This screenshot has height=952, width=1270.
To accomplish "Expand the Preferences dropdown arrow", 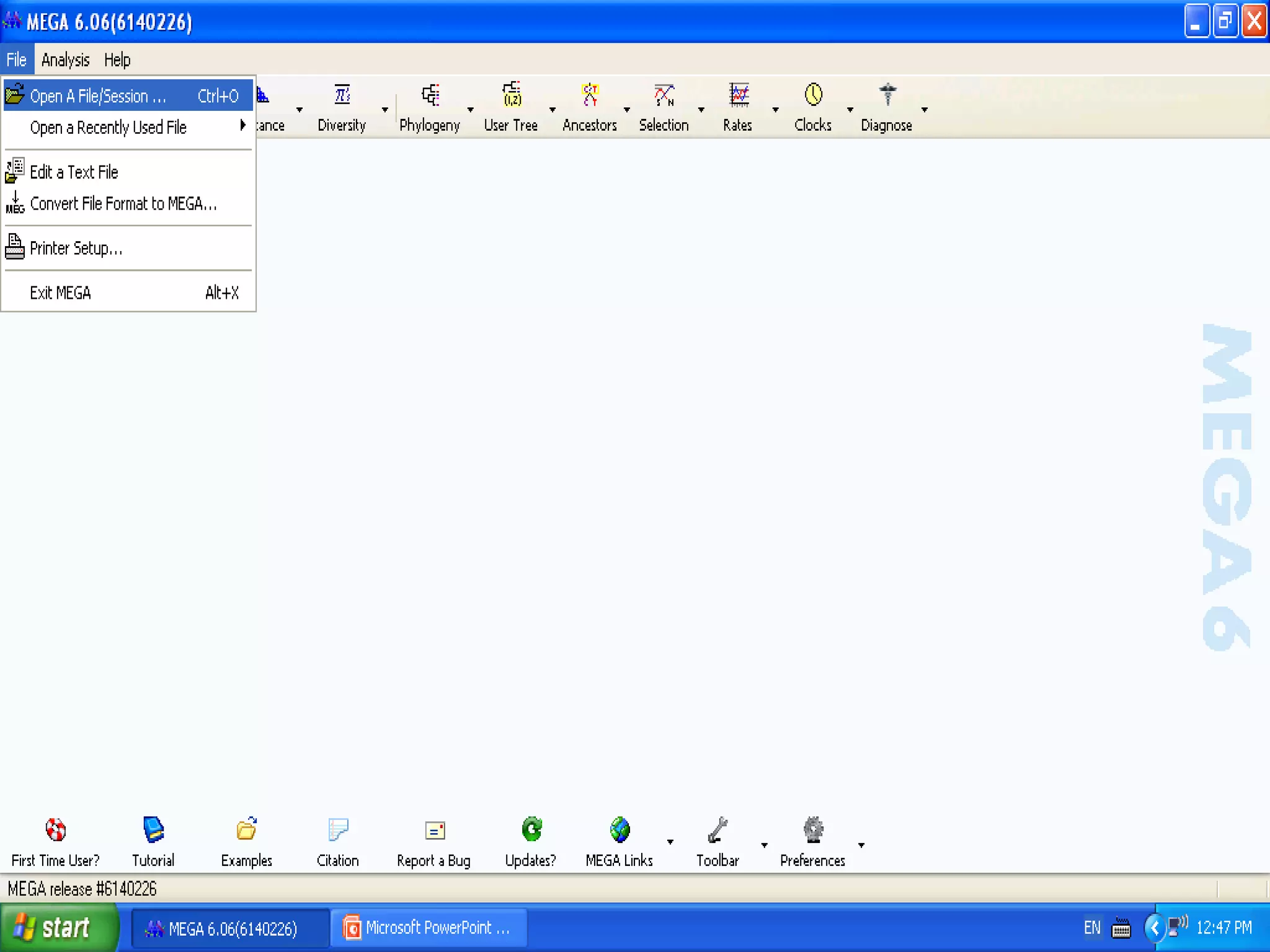I will (x=861, y=845).
